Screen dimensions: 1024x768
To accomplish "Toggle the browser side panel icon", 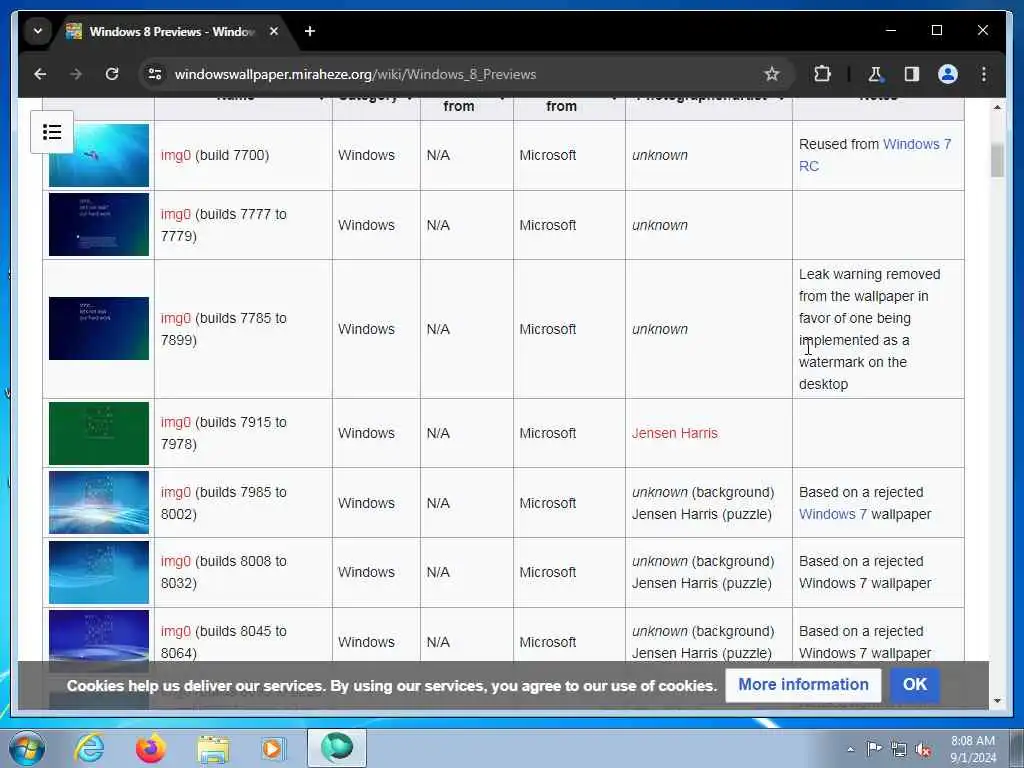I will click(912, 74).
